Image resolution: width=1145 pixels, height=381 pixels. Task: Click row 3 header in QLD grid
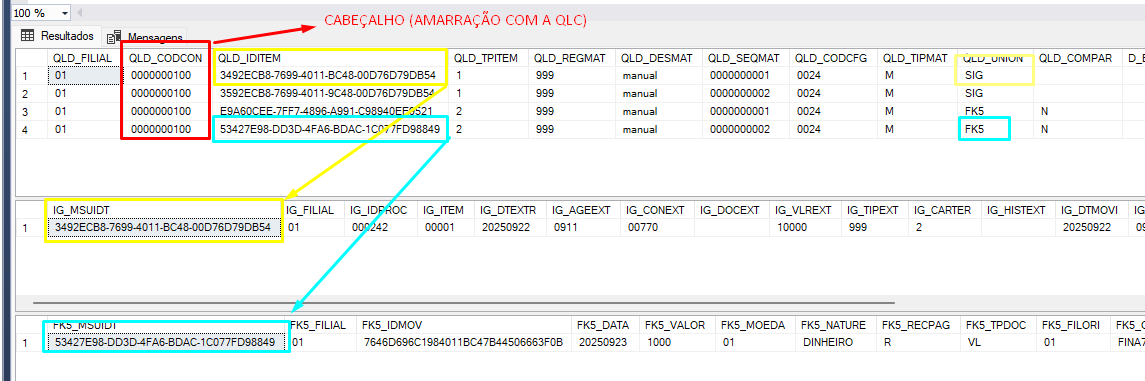32,112
